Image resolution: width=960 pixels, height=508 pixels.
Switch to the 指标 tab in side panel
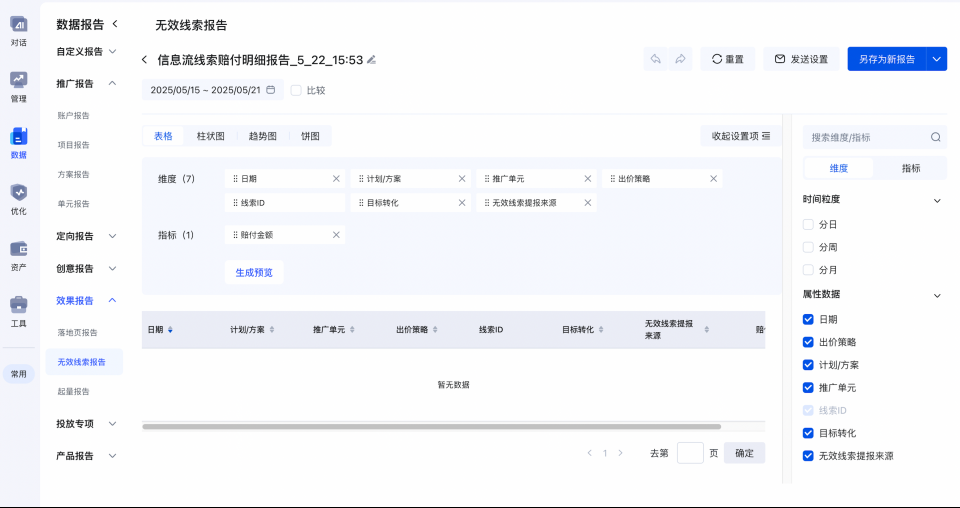click(910, 168)
